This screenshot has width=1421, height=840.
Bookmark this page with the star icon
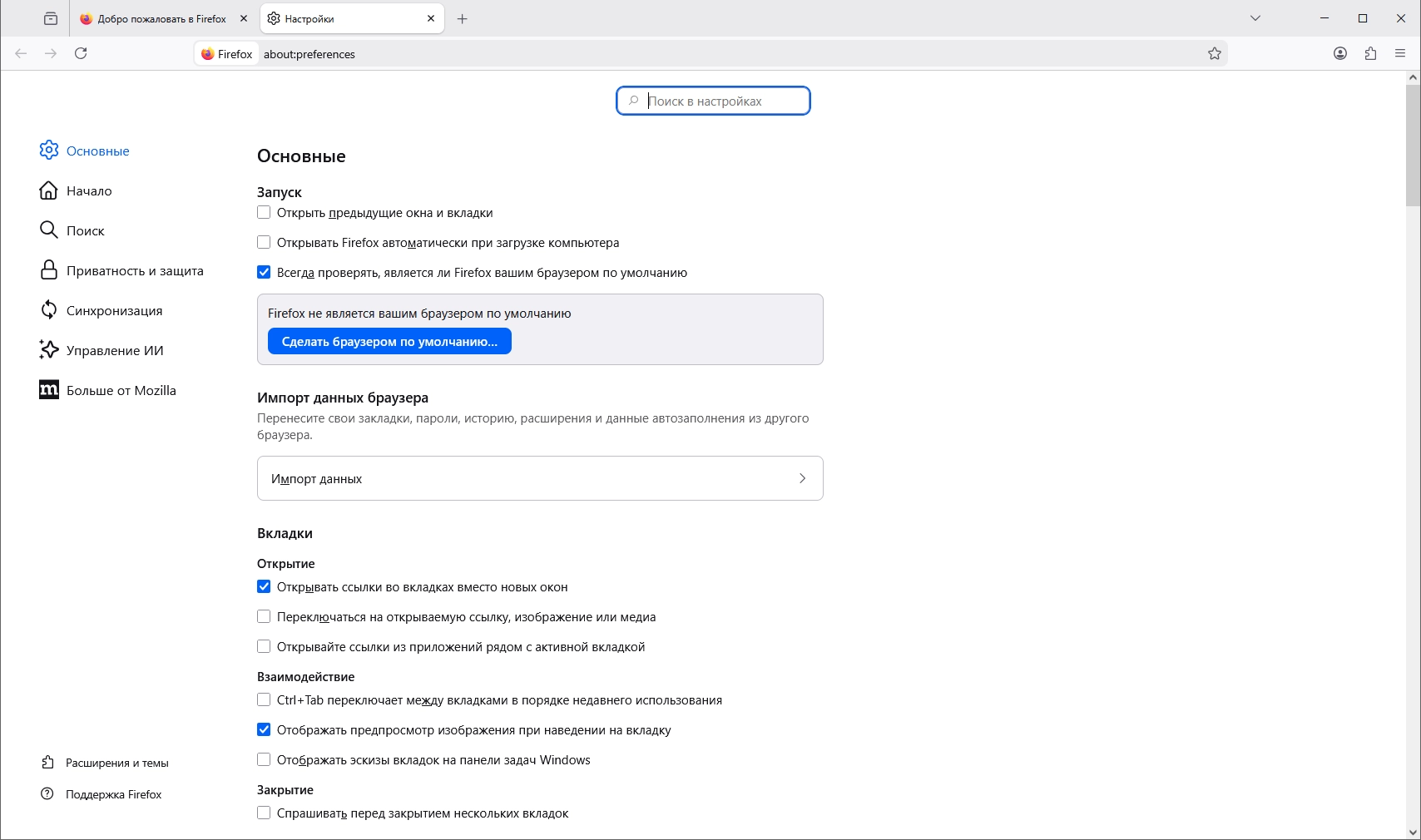tap(1215, 54)
